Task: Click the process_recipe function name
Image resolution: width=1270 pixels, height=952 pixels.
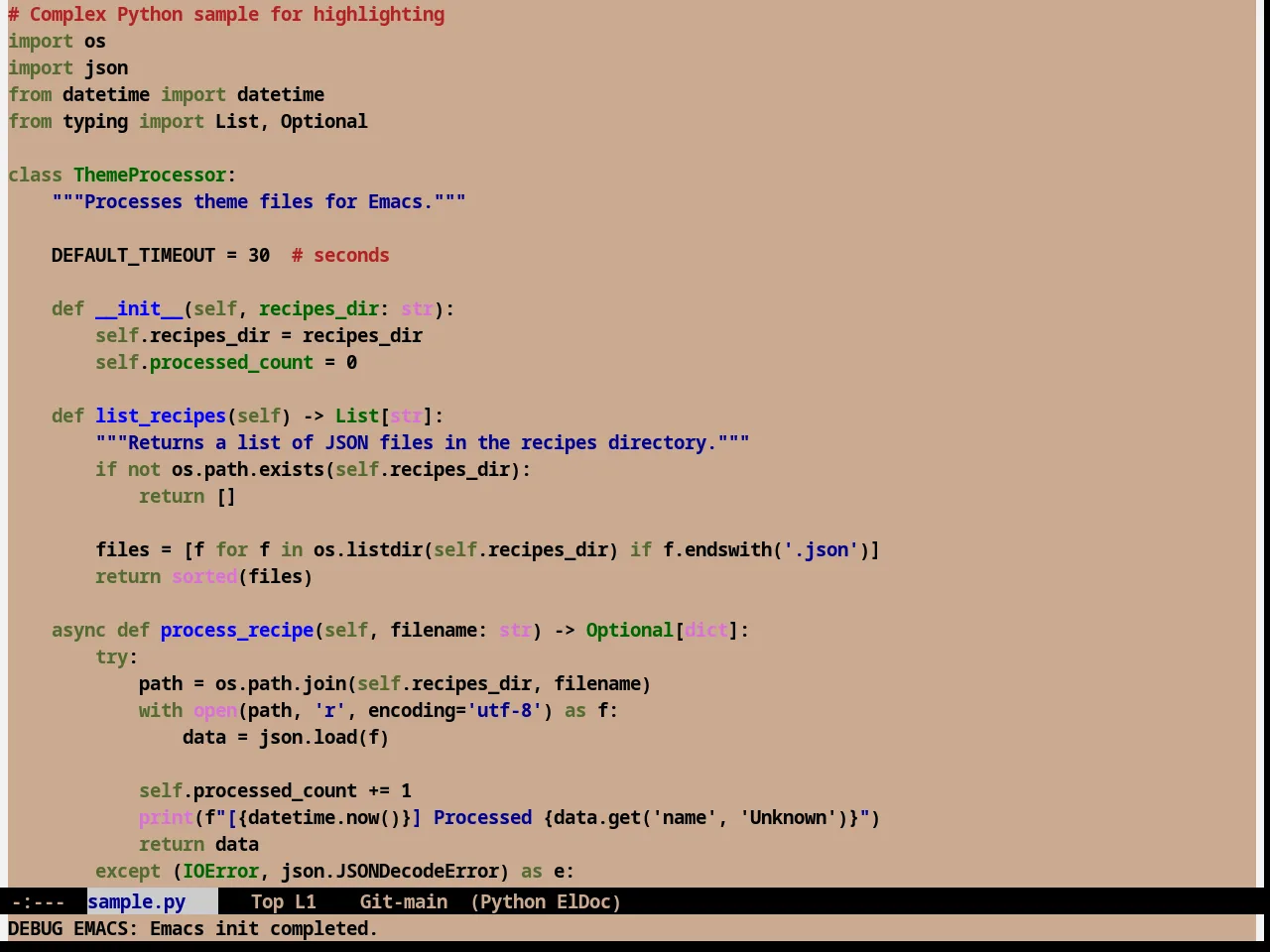Action: pos(237,630)
